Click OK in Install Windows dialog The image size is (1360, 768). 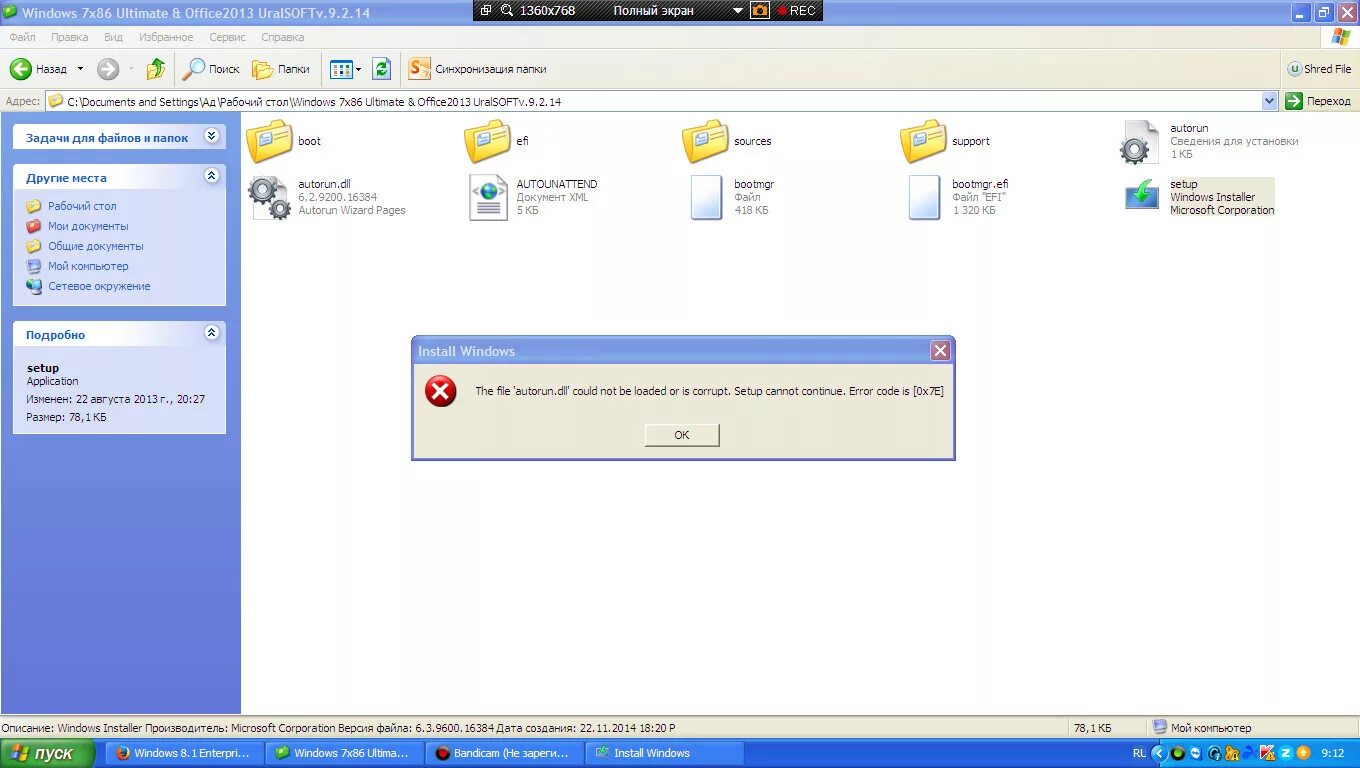tap(682, 435)
